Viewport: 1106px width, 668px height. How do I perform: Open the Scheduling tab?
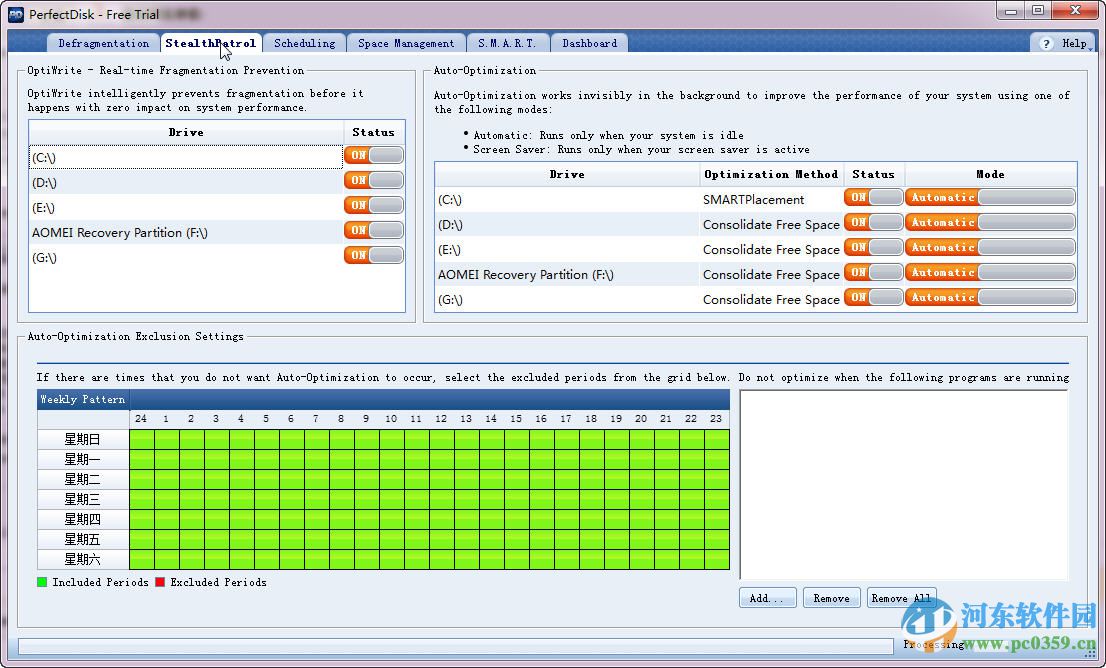point(304,43)
